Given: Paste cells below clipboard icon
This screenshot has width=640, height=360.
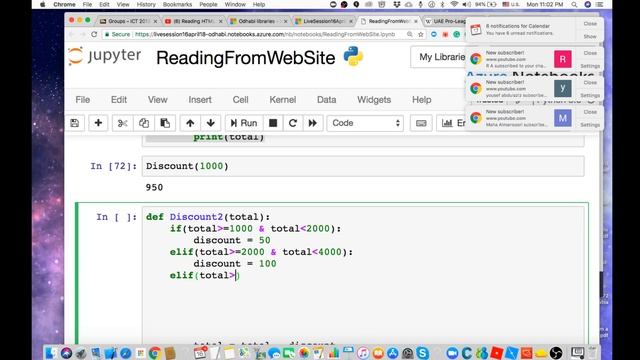Looking at the screenshot, I should click(x=165, y=123).
